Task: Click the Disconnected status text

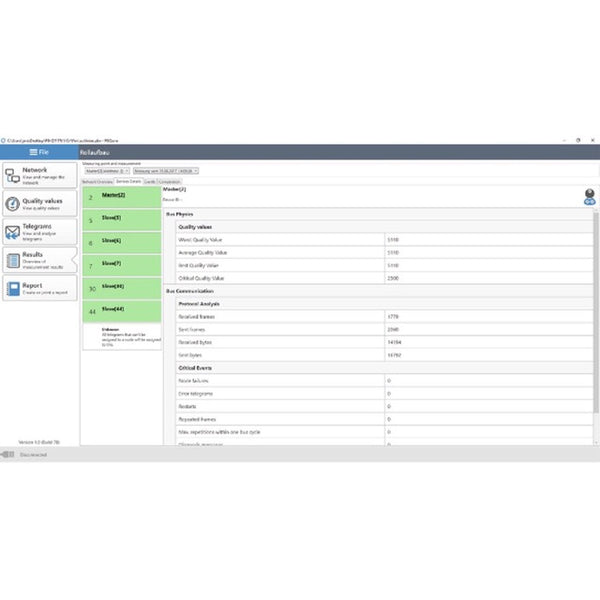Action: 34,455
